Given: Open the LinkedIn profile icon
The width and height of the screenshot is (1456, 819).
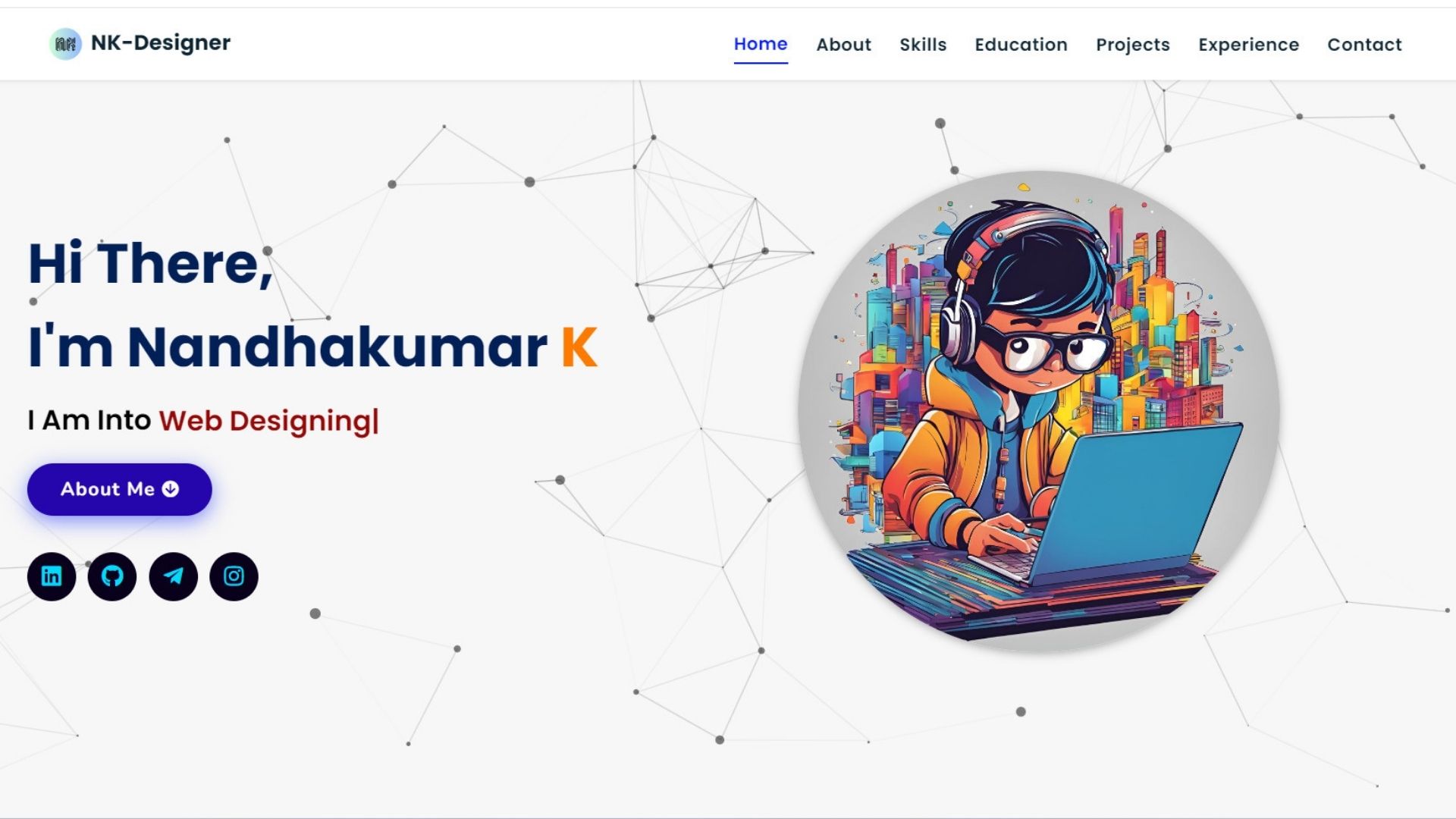Looking at the screenshot, I should 52,576.
